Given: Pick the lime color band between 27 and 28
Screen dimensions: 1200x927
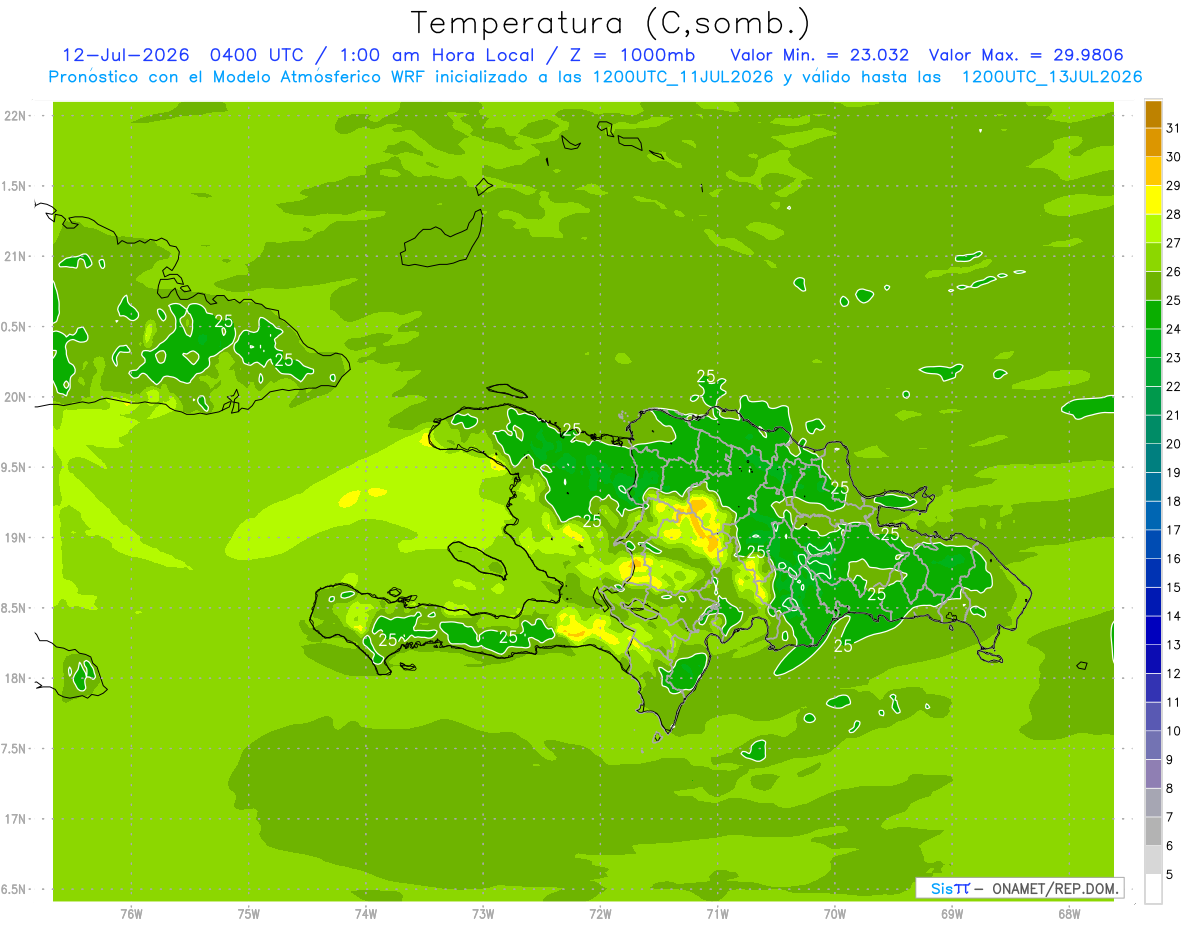Looking at the screenshot, I should tap(1153, 228).
